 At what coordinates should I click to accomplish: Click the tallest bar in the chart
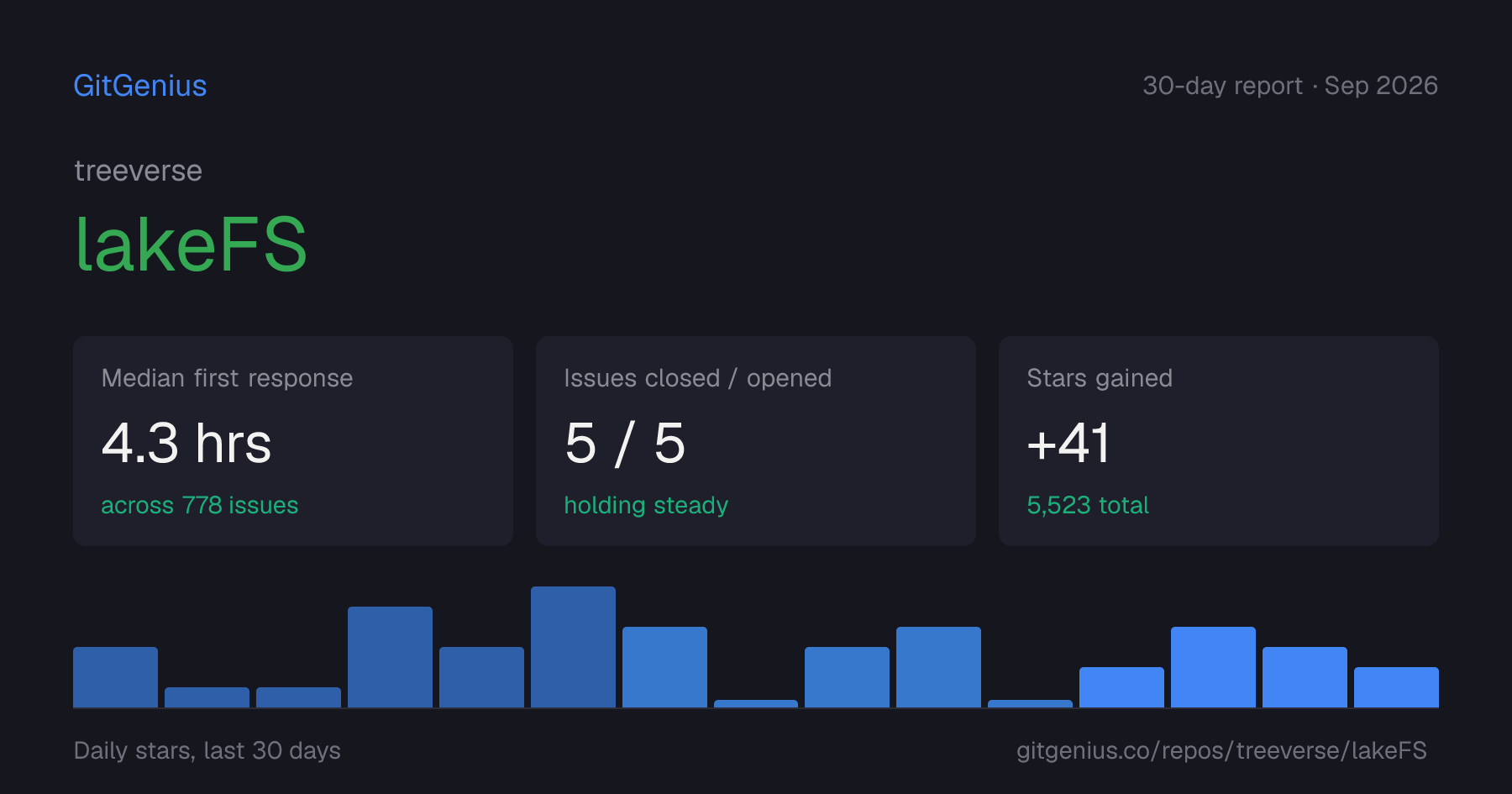pyautogui.click(x=573, y=647)
